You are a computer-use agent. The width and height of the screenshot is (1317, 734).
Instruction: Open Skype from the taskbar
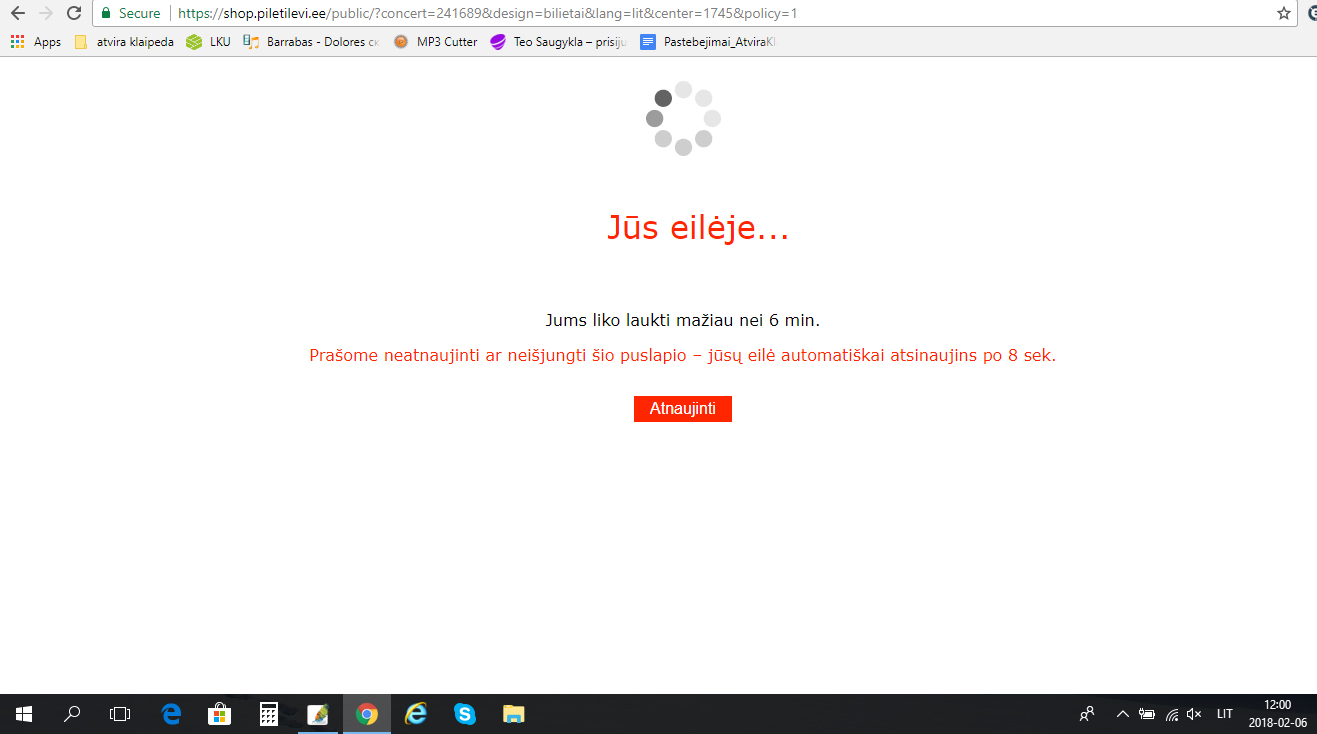464,714
